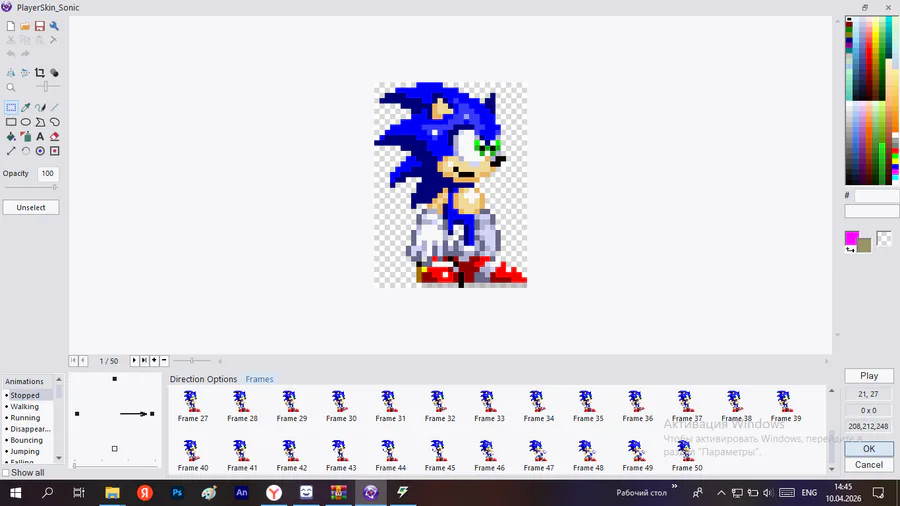Open File Explorer from the taskbar

112,492
